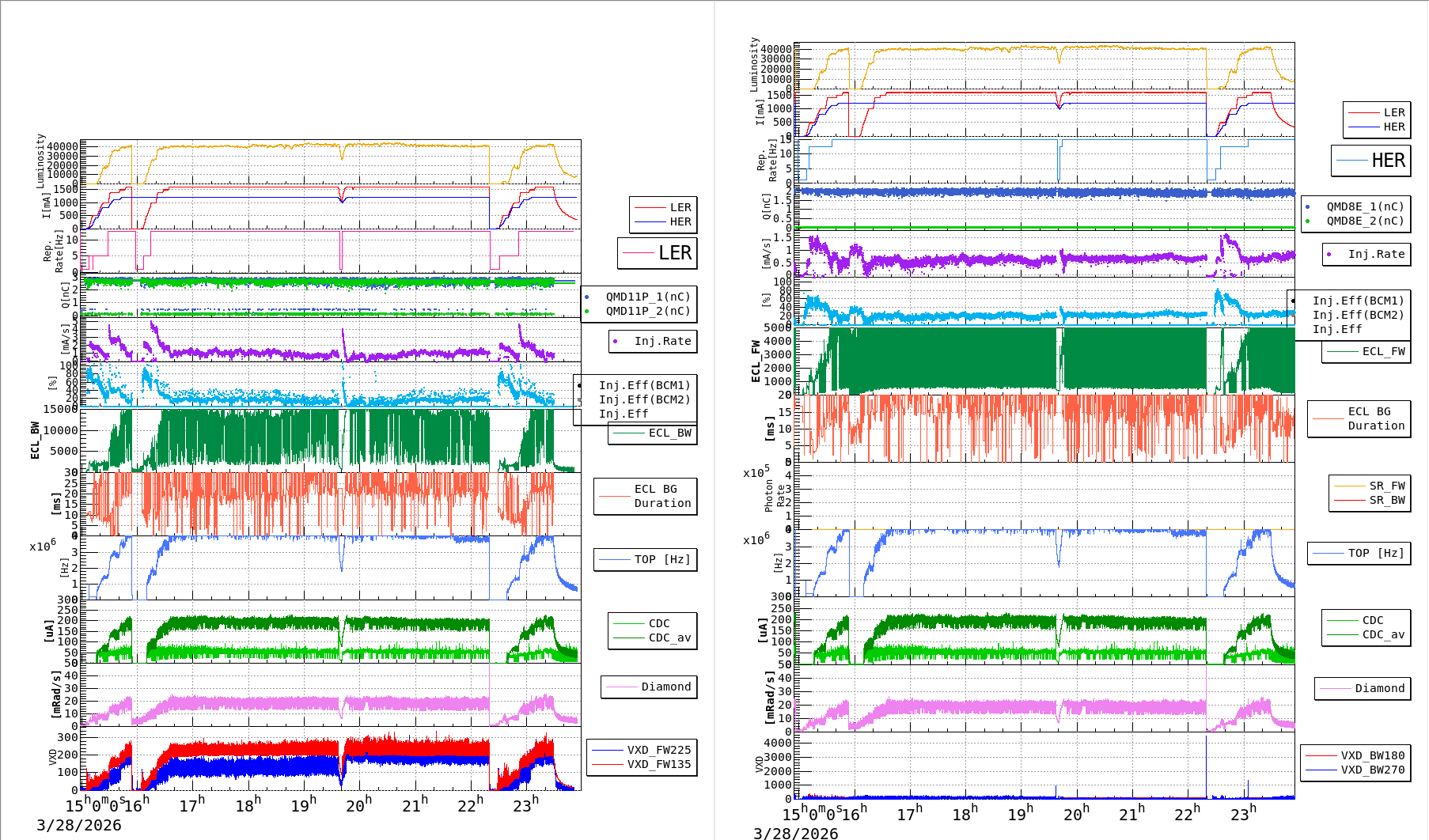Click the red VXD_FW135 legend line sample
The image size is (1429, 840).
point(607,765)
